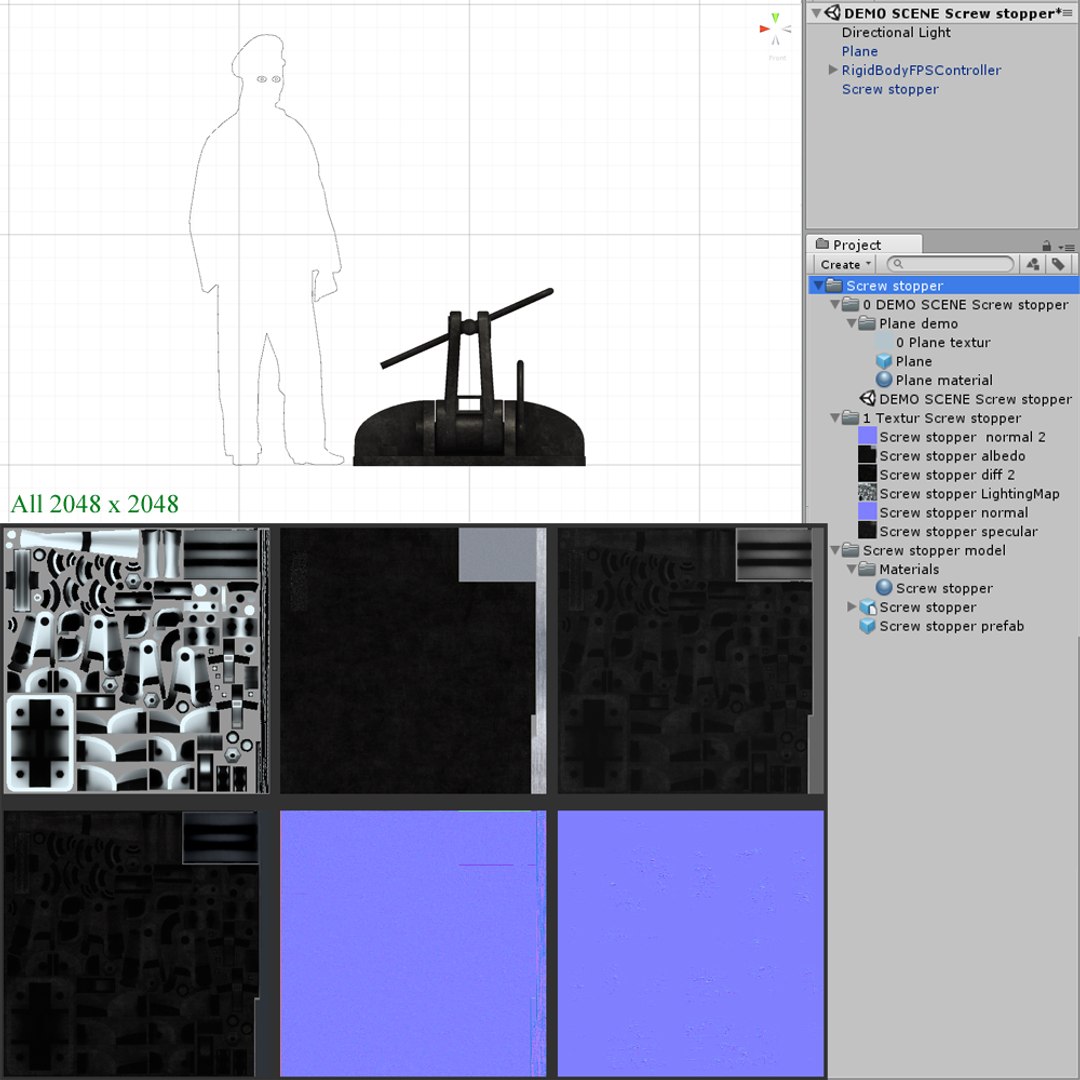Select the Materials folder label
Viewport: 1080px width, 1080px height.
pyautogui.click(x=908, y=569)
